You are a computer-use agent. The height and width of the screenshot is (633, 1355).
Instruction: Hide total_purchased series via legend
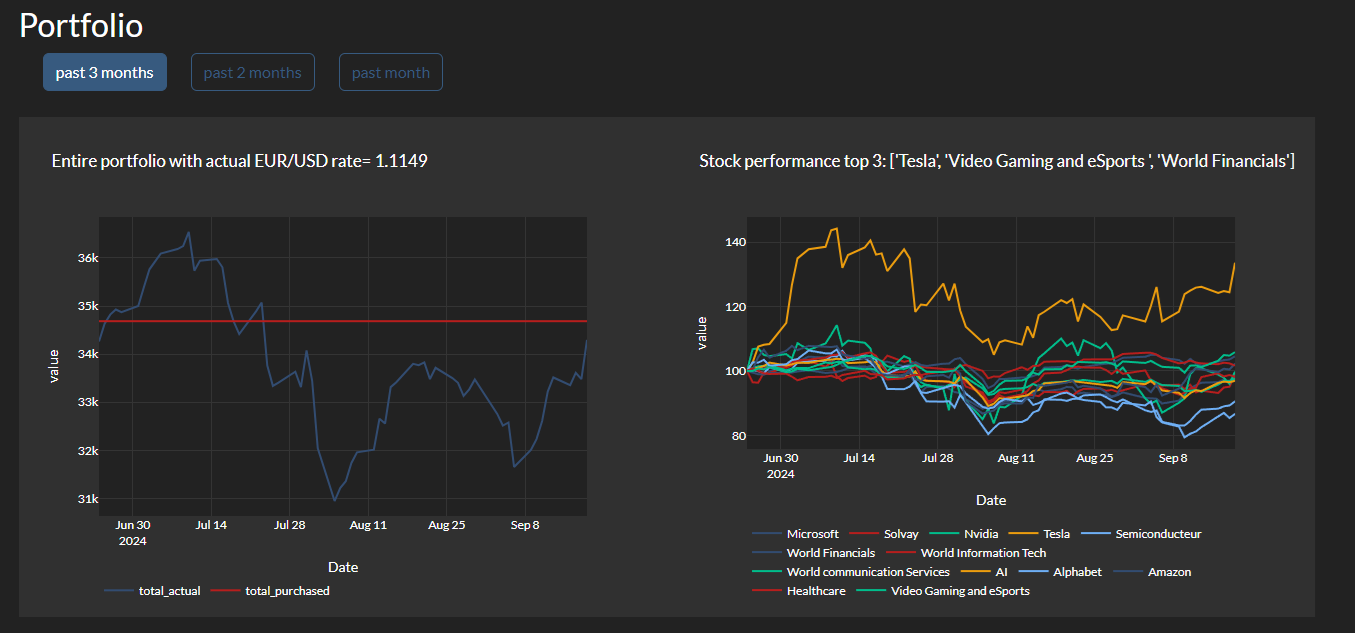[x=287, y=591]
